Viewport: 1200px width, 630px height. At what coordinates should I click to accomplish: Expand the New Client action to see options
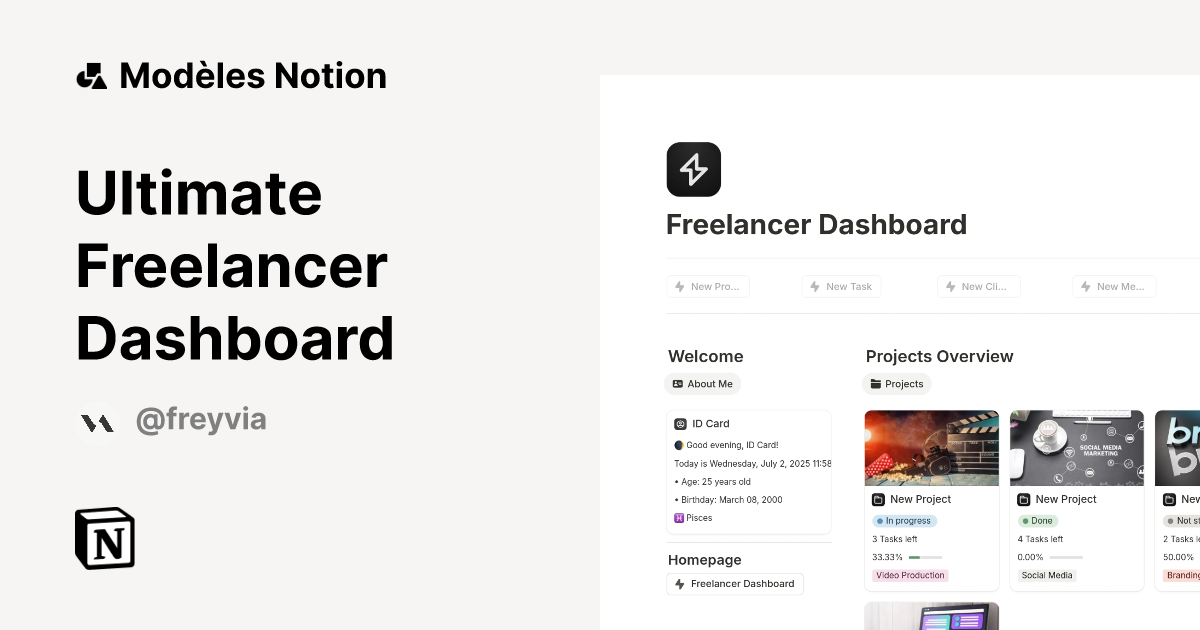coord(978,286)
